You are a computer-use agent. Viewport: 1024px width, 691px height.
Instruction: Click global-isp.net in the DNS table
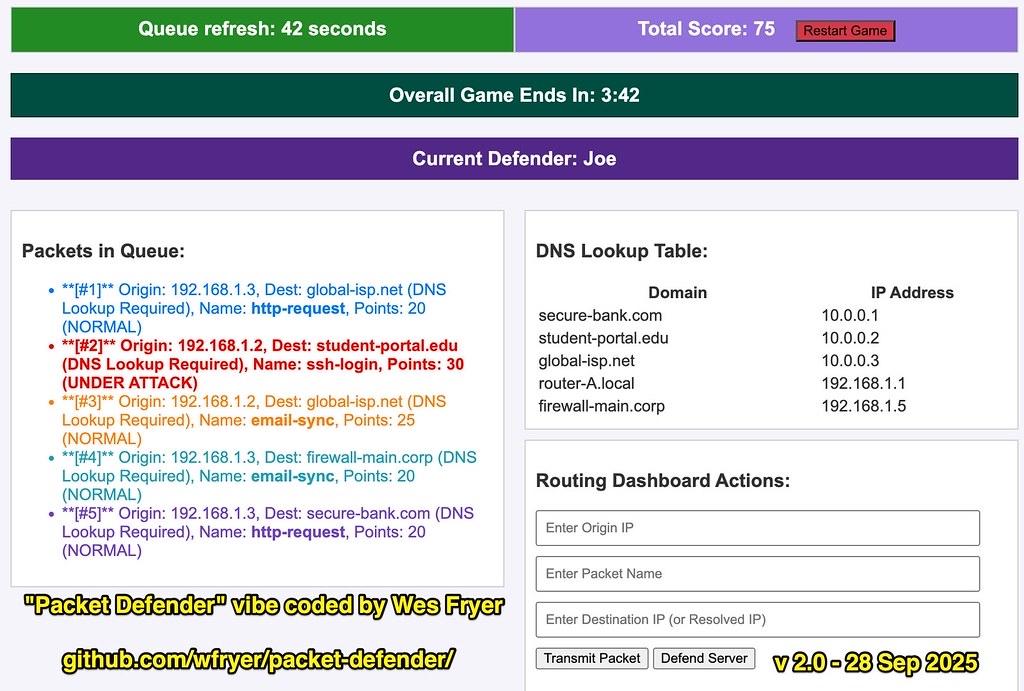(x=586, y=361)
